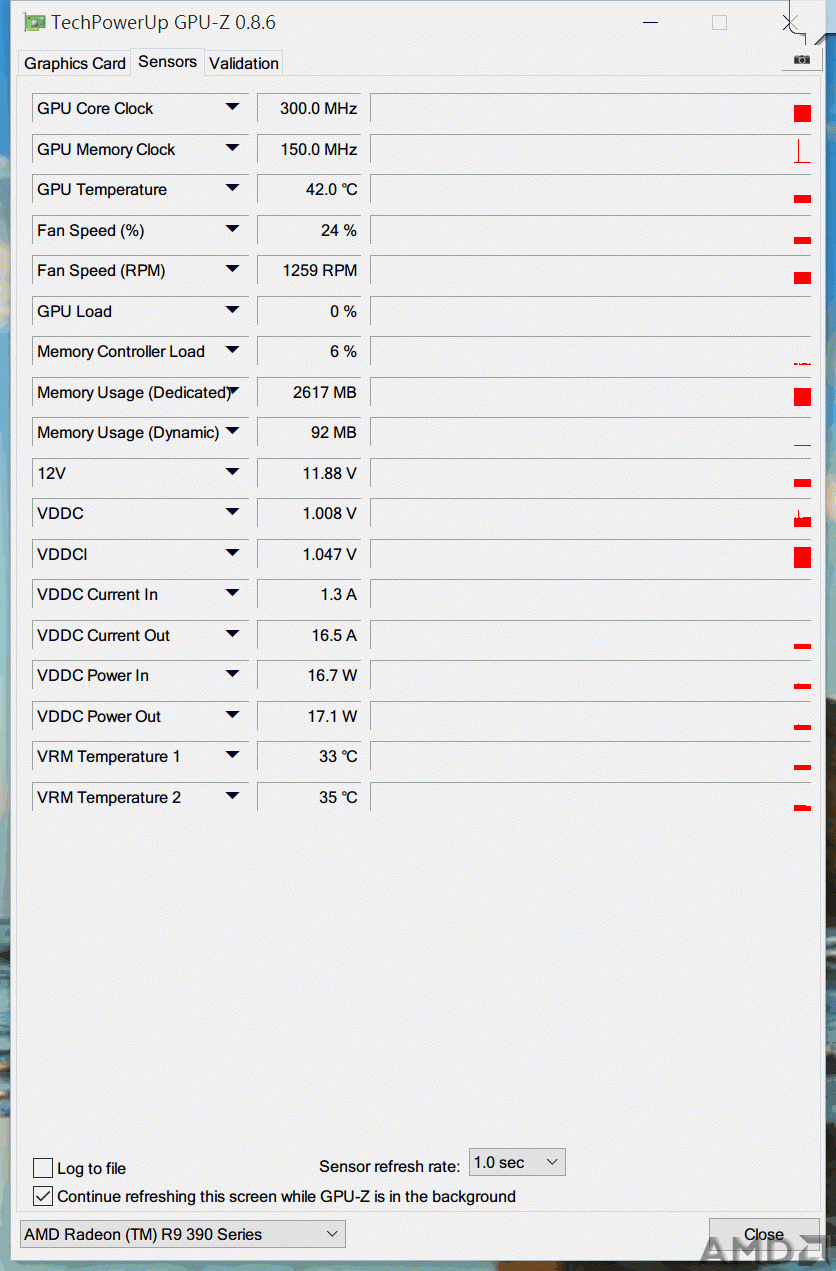The width and height of the screenshot is (836, 1271).
Task: Click the 300.0 MHz core clock value
Action: tap(309, 108)
